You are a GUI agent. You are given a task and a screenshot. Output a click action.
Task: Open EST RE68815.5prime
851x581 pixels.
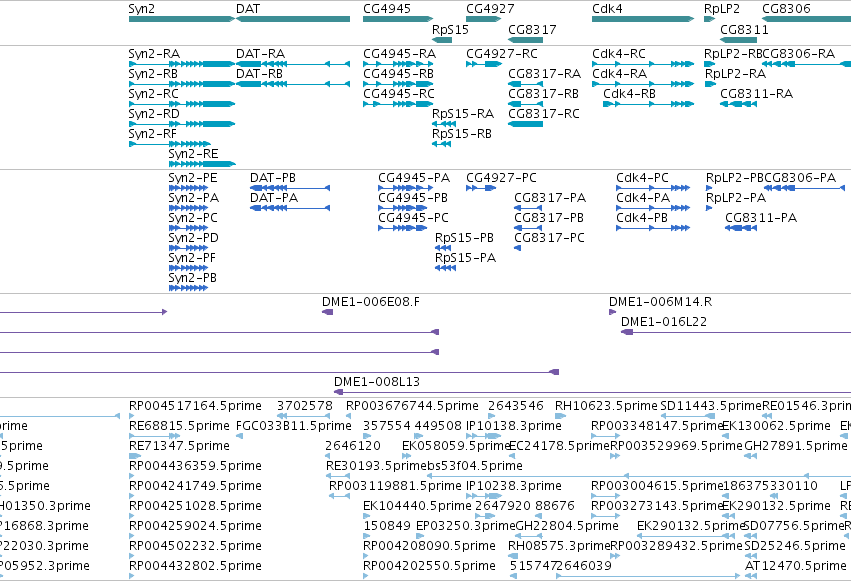(x=179, y=426)
